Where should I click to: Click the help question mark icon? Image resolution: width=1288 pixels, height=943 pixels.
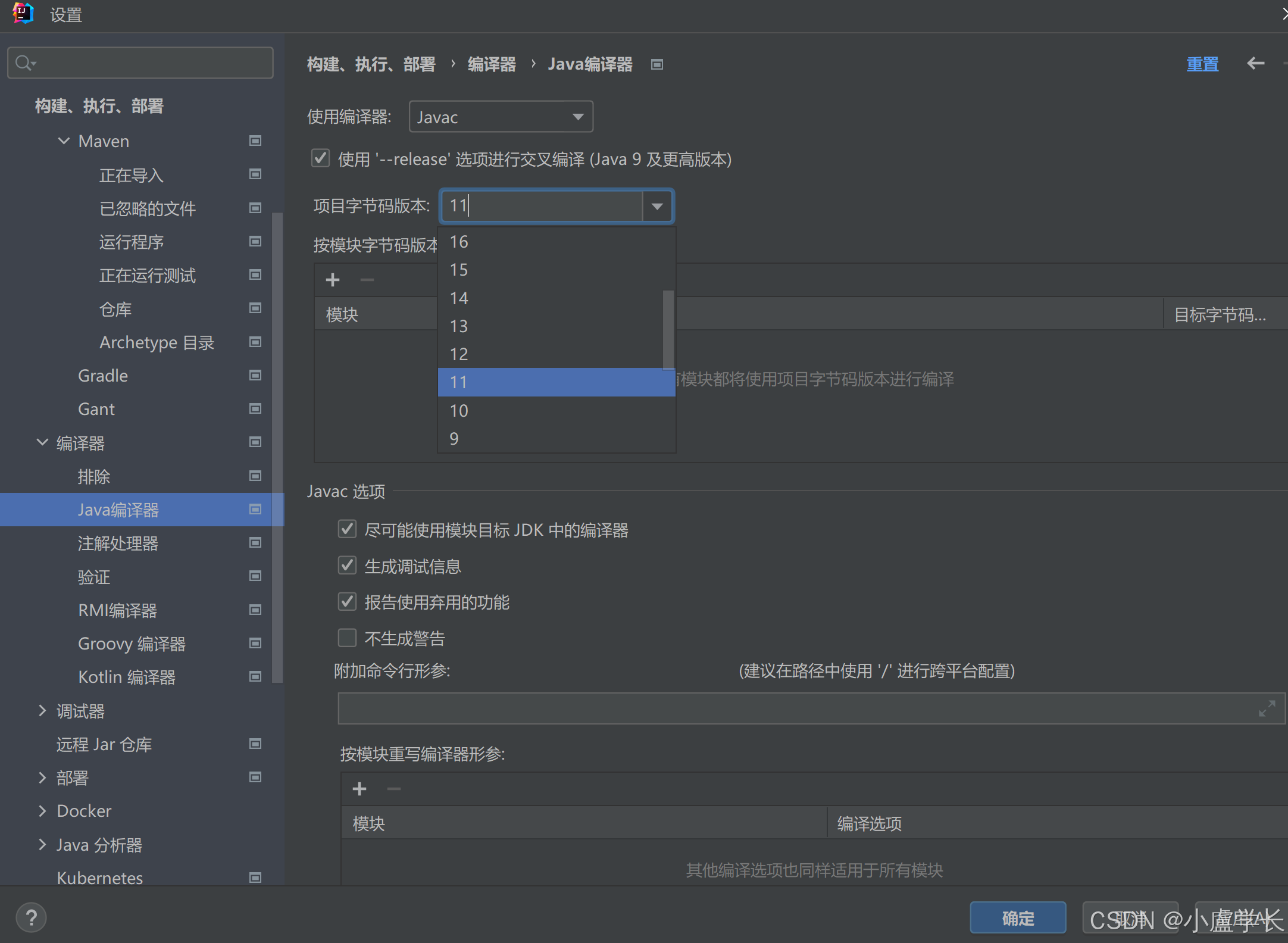pyautogui.click(x=31, y=917)
